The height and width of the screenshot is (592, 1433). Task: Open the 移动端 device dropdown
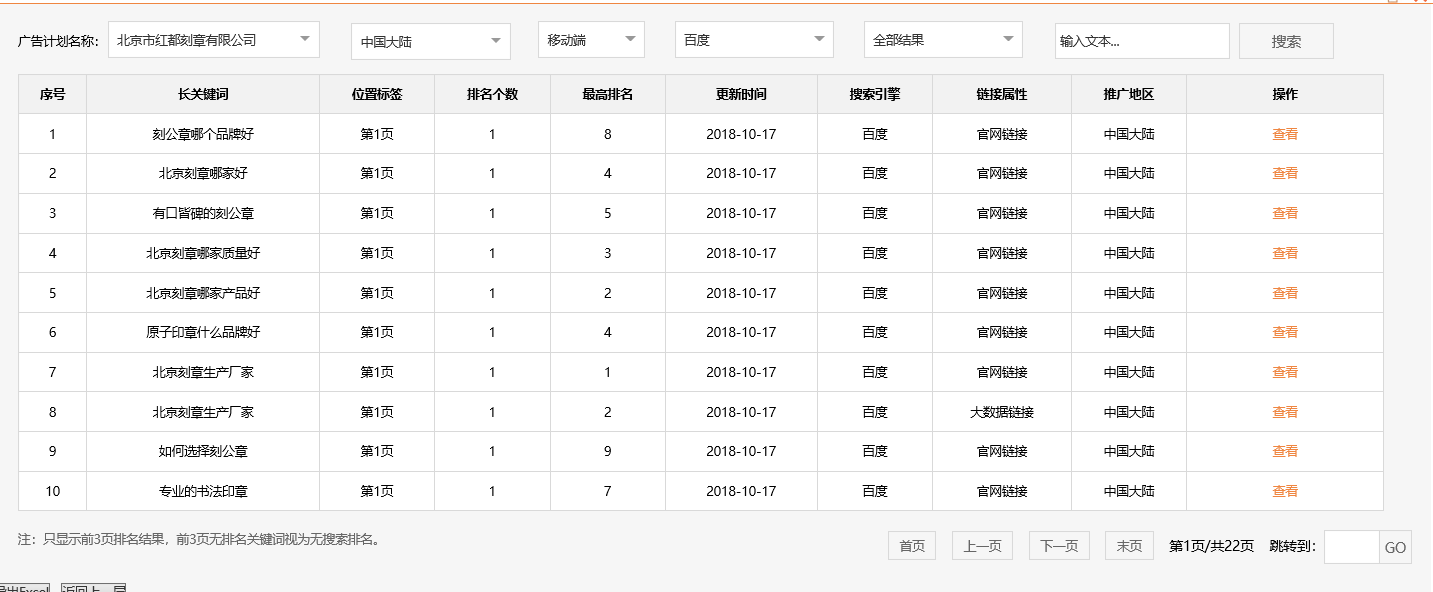click(x=590, y=39)
